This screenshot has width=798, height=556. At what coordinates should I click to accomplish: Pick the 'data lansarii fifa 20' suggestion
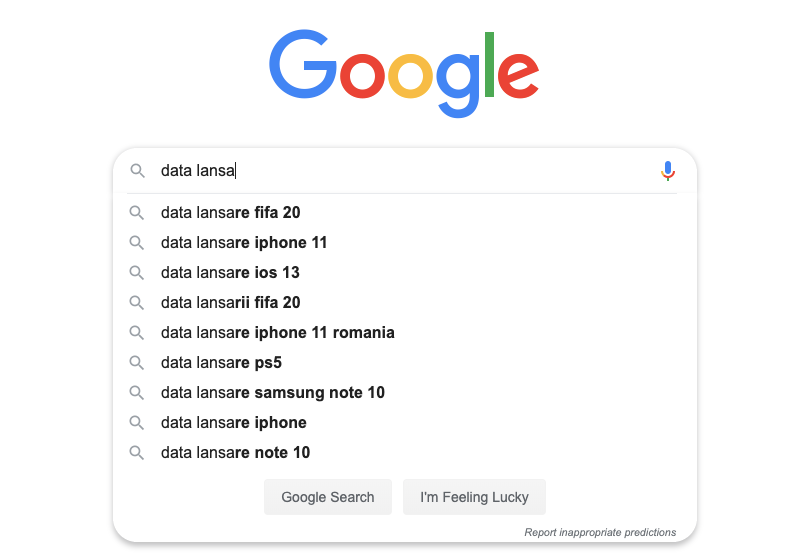click(231, 302)
